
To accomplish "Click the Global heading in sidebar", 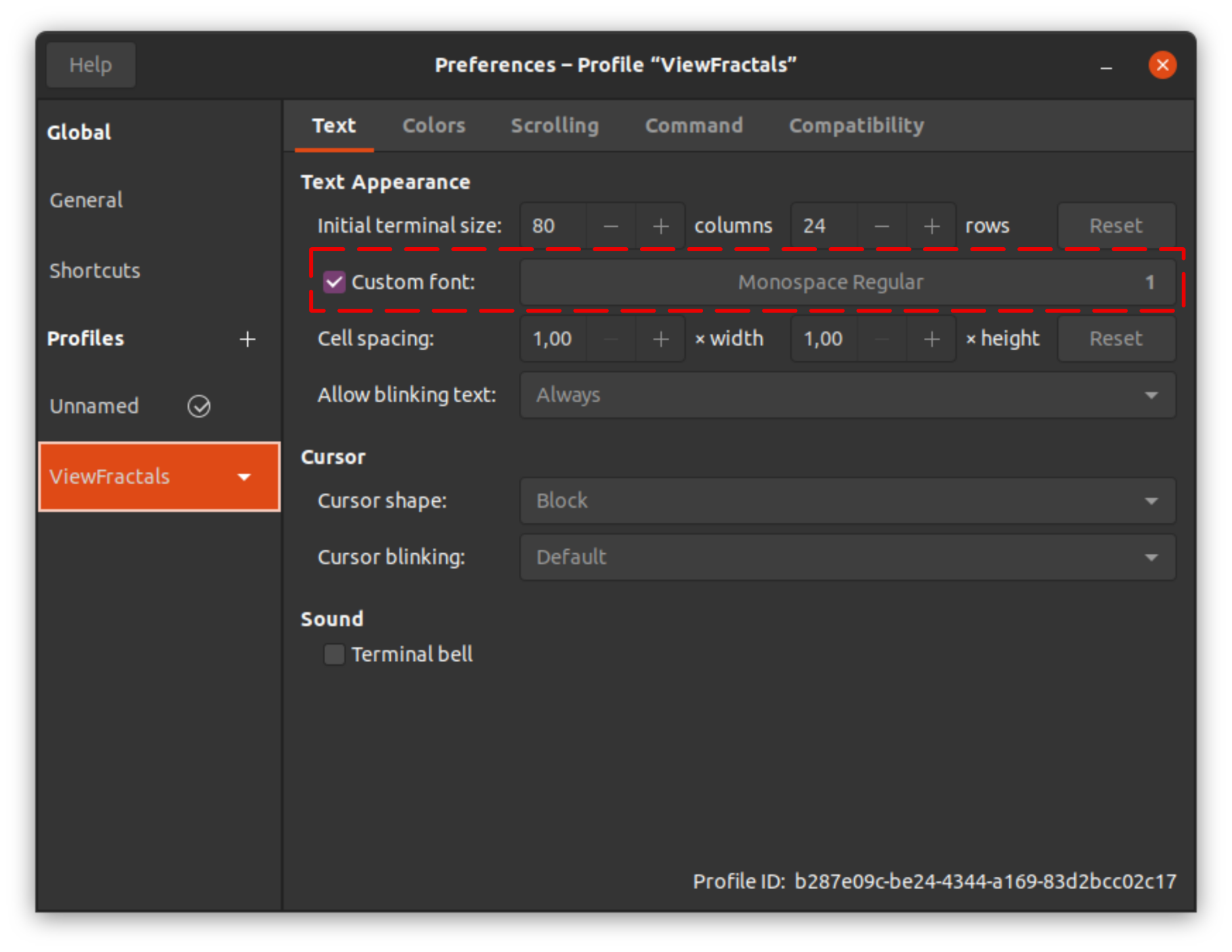I will coord(79,133).
